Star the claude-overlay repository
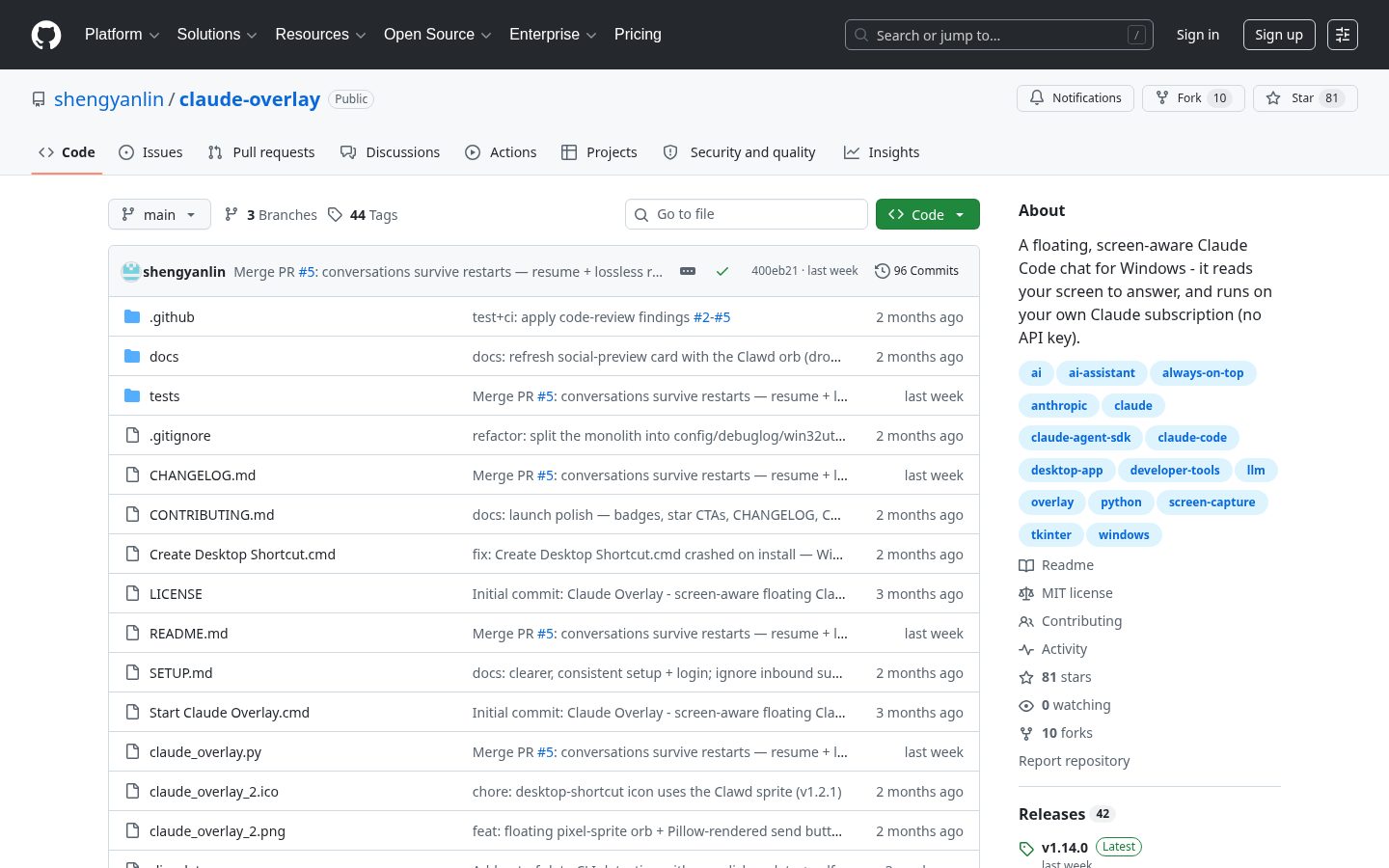 tap(1305, 98)
